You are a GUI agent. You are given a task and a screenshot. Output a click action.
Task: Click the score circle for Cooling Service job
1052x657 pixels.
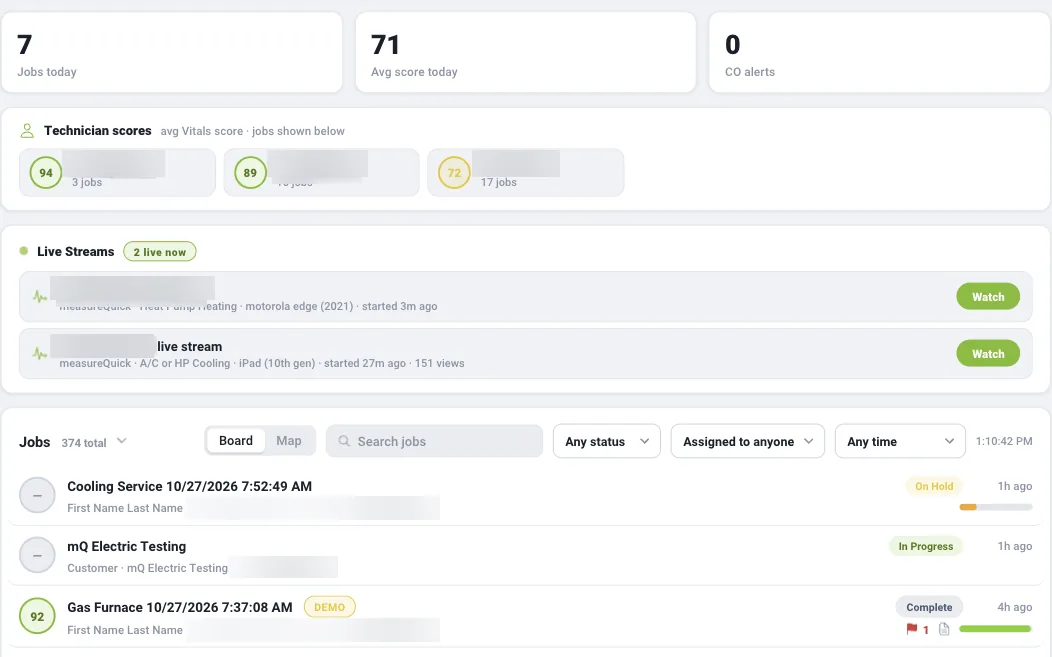coord(38,495)
